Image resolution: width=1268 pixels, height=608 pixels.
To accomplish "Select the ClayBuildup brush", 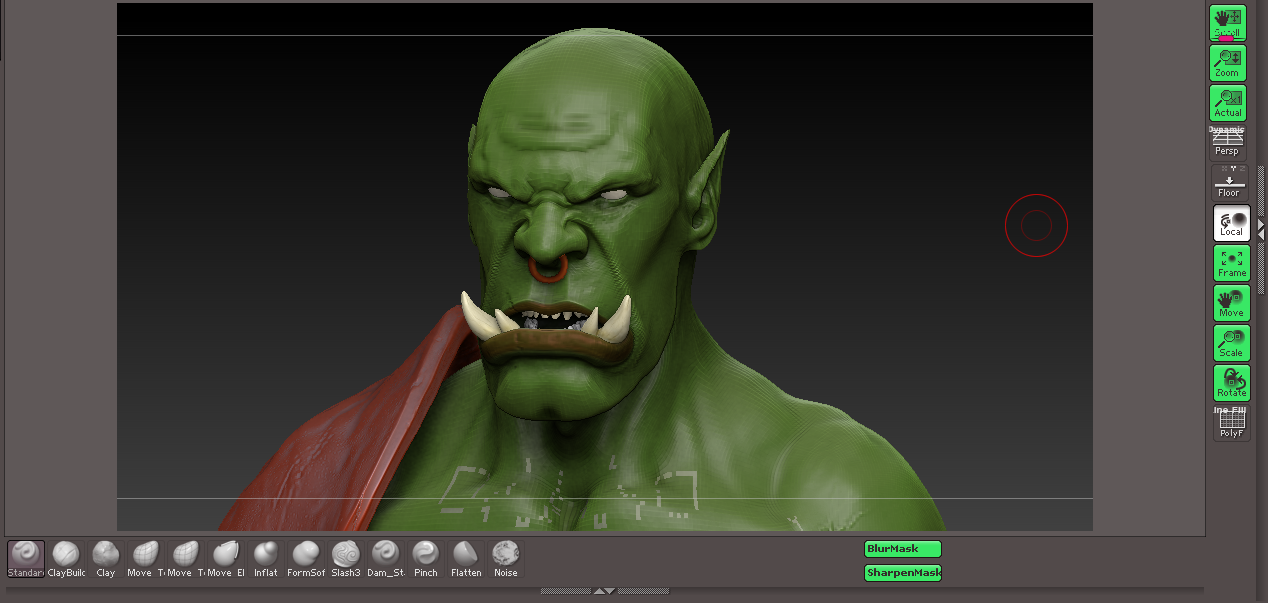I will pyautogui.click(x=66, y=559).
